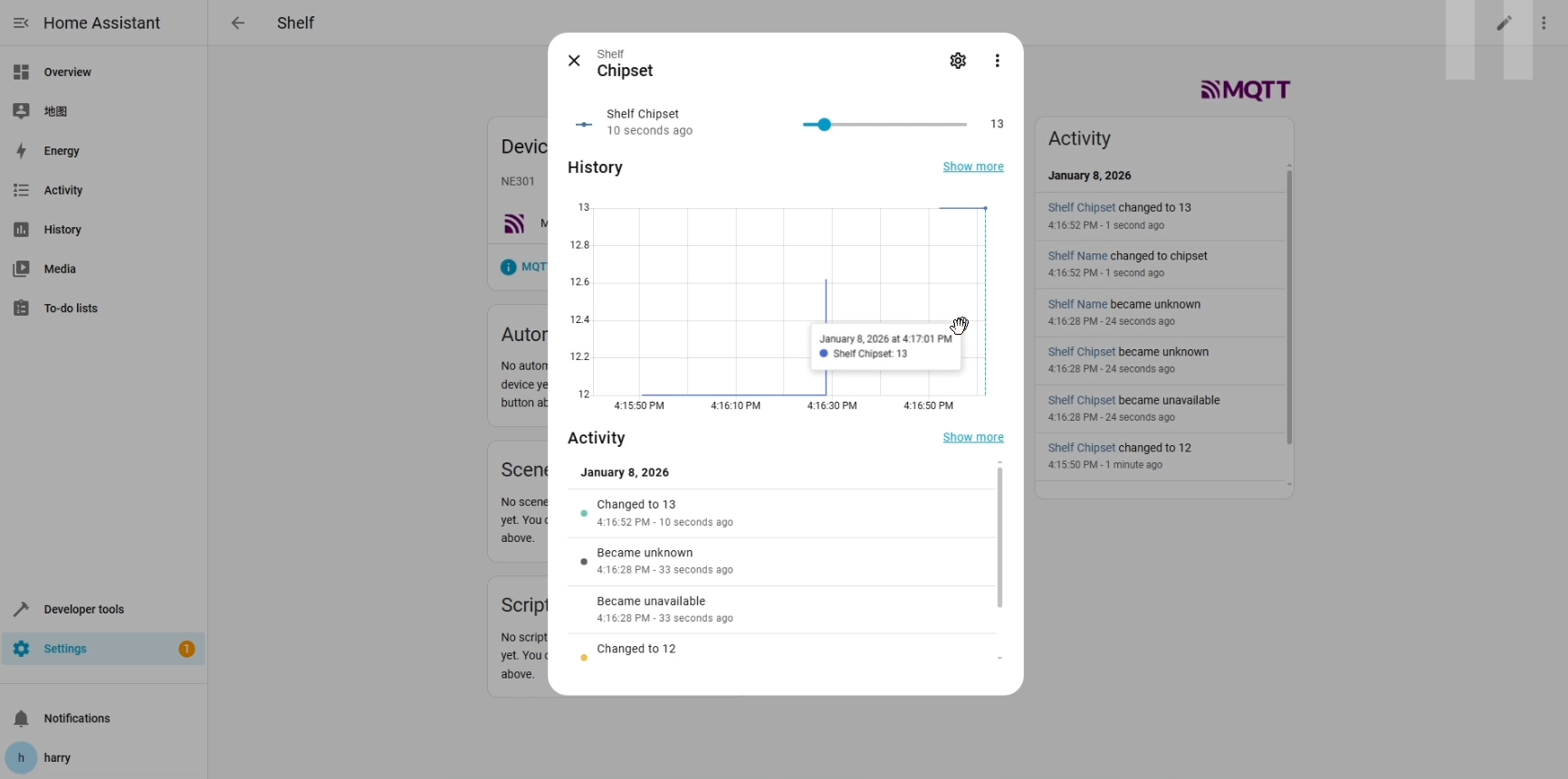Screen dimensions: 1568x779
Task: Click the Shelf Chipset value slider
Action: pos(884,125)
